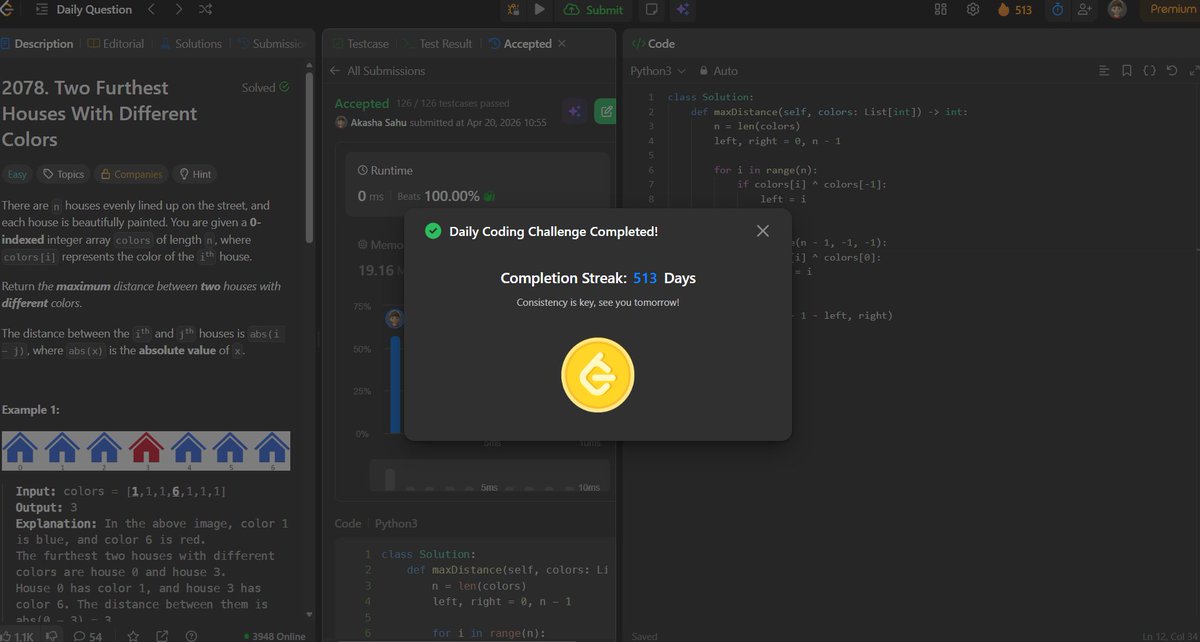Viewport: 1200px width, 642px height.
Task: Click the curly braces icon in editor
Action: point(1150,71)
